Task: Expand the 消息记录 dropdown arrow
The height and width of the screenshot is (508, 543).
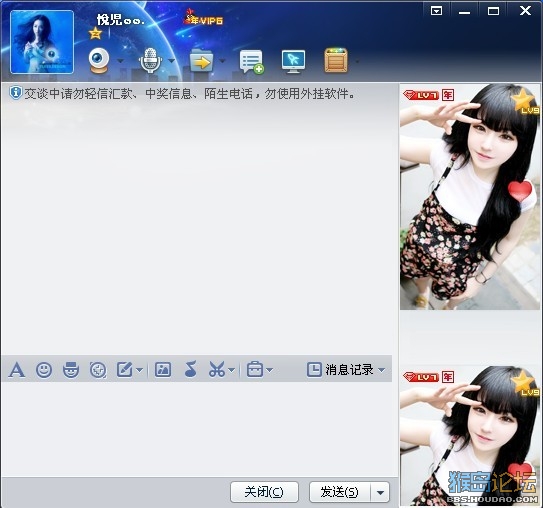Action: [382, 370]
